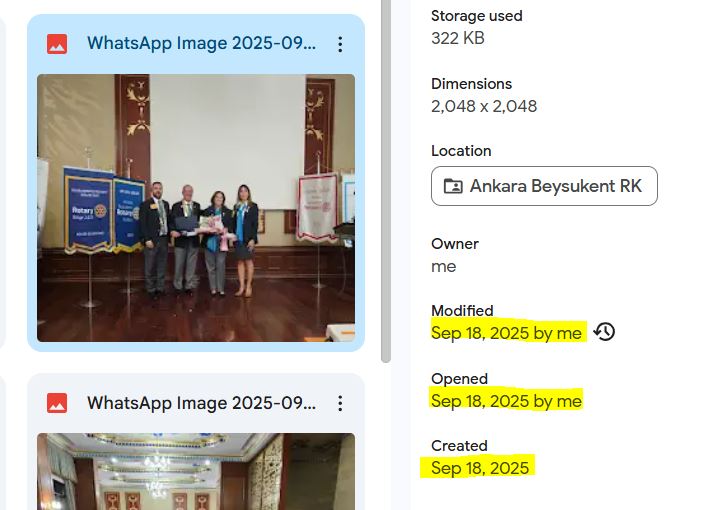This screenshot has height=510, width=713.
Task: Click the shared folder icon in the location chip
Action: (x=453, y=186)
